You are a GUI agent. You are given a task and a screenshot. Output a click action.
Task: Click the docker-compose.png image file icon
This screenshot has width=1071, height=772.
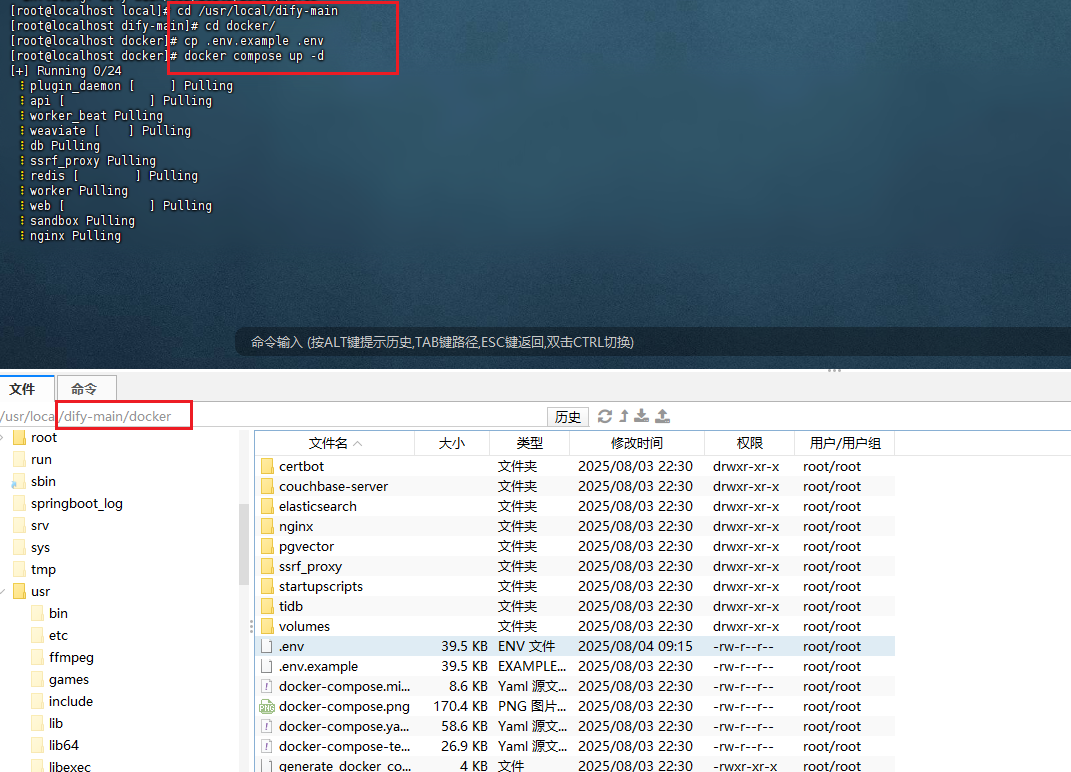[x=267, y=706]
